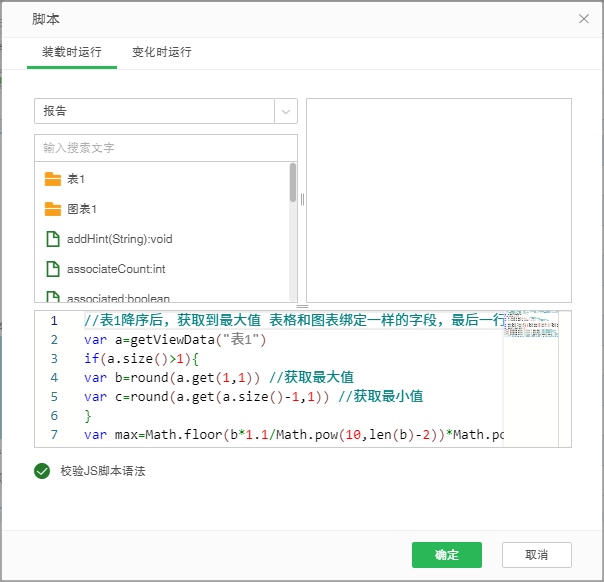Click the associated:boolean file icon
The image size is (604, 582).
click(x=53, y=297)
